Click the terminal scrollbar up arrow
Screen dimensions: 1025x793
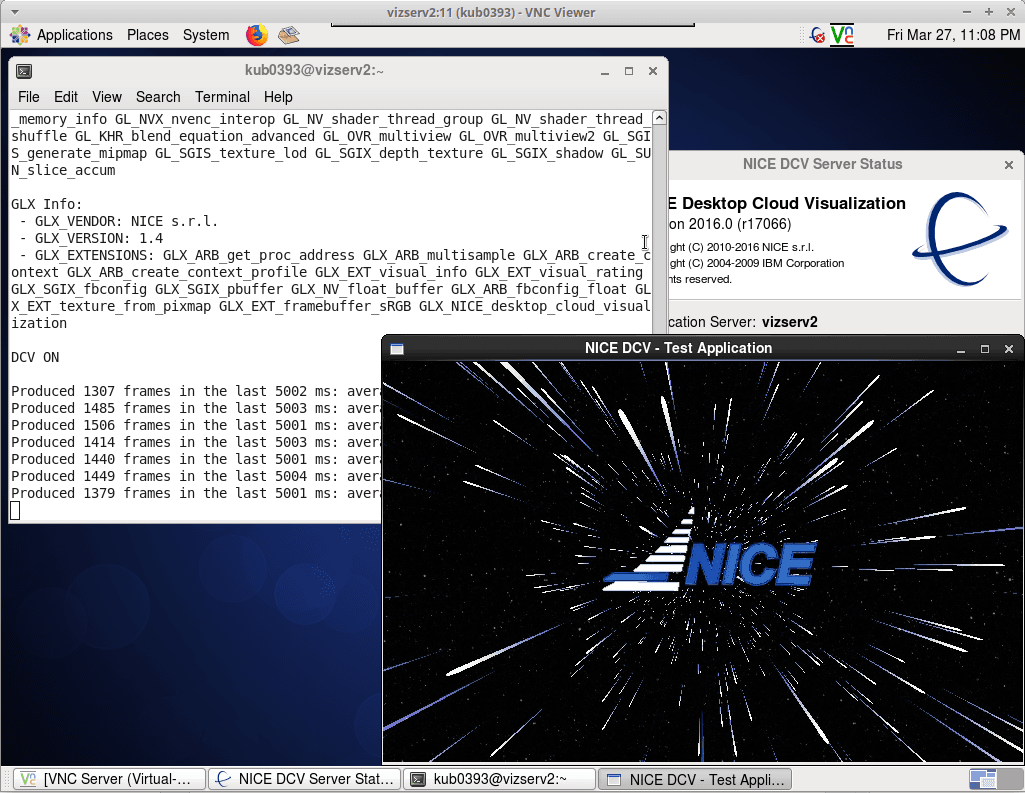coord(659,118)
